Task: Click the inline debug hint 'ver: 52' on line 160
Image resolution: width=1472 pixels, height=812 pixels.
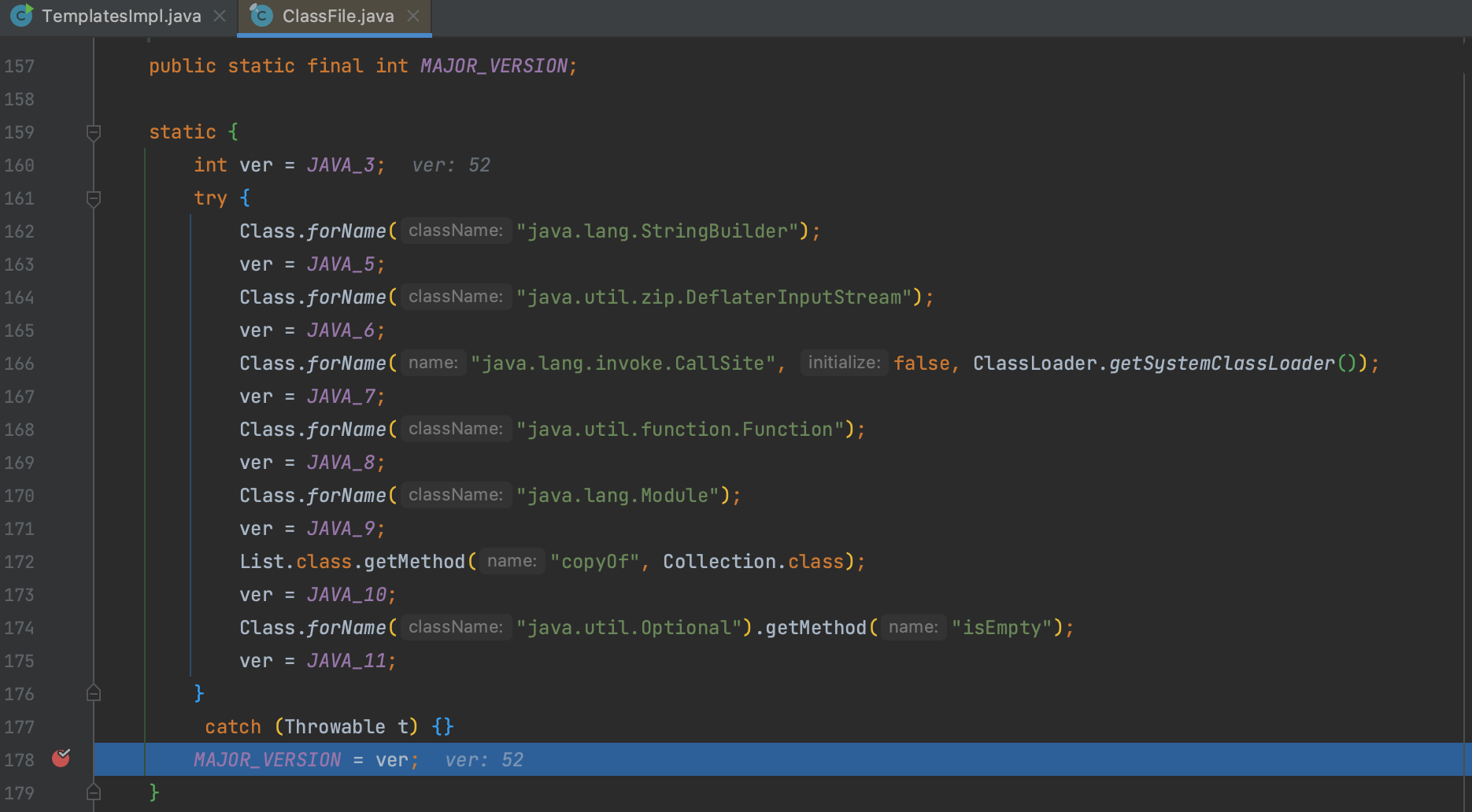Action: tap(451, 165)
